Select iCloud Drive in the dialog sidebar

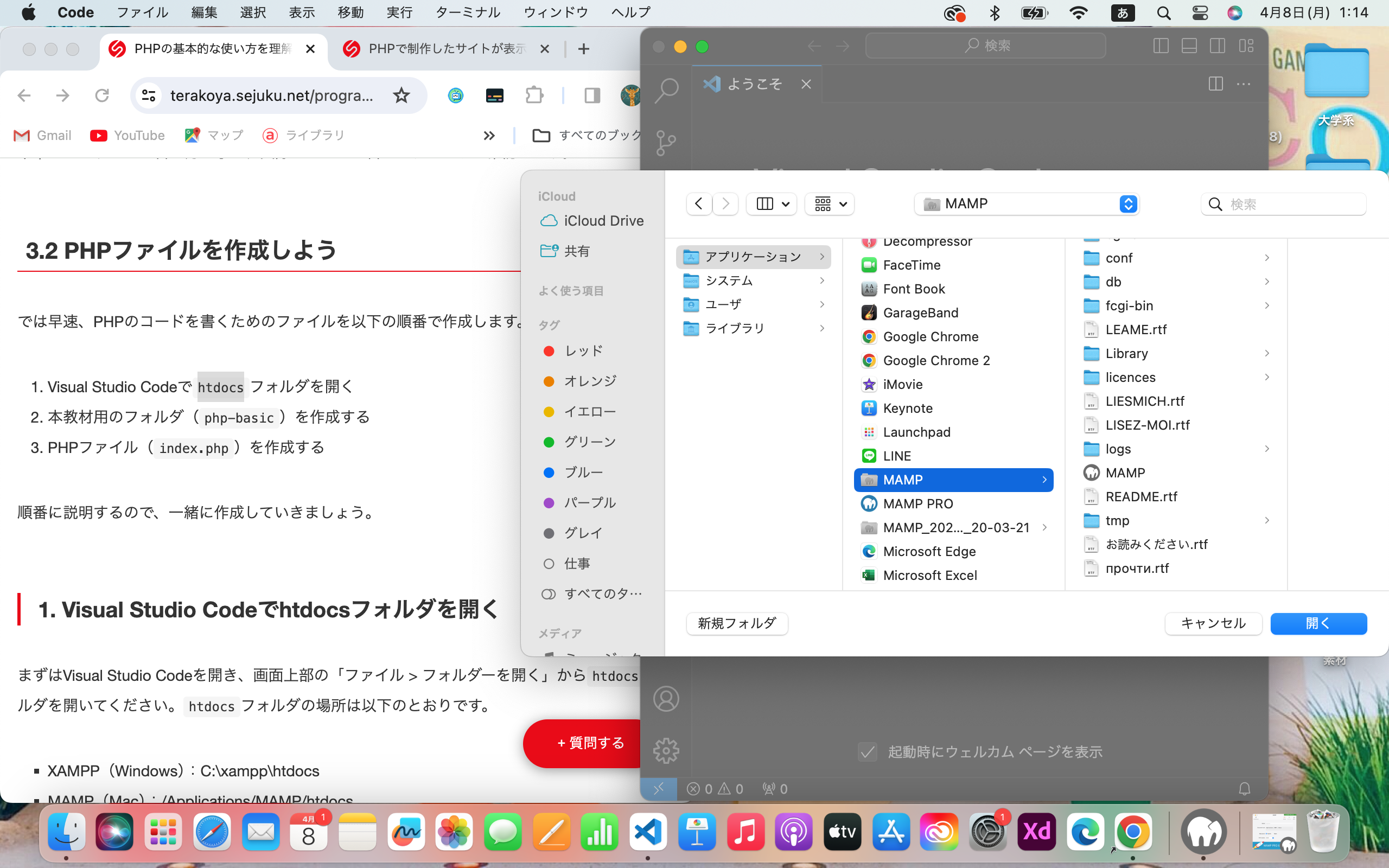pos(592,221)
